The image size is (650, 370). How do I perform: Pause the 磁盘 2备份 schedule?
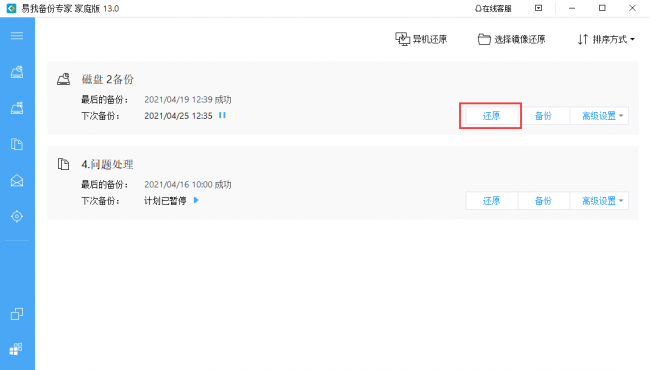point(222,115)
